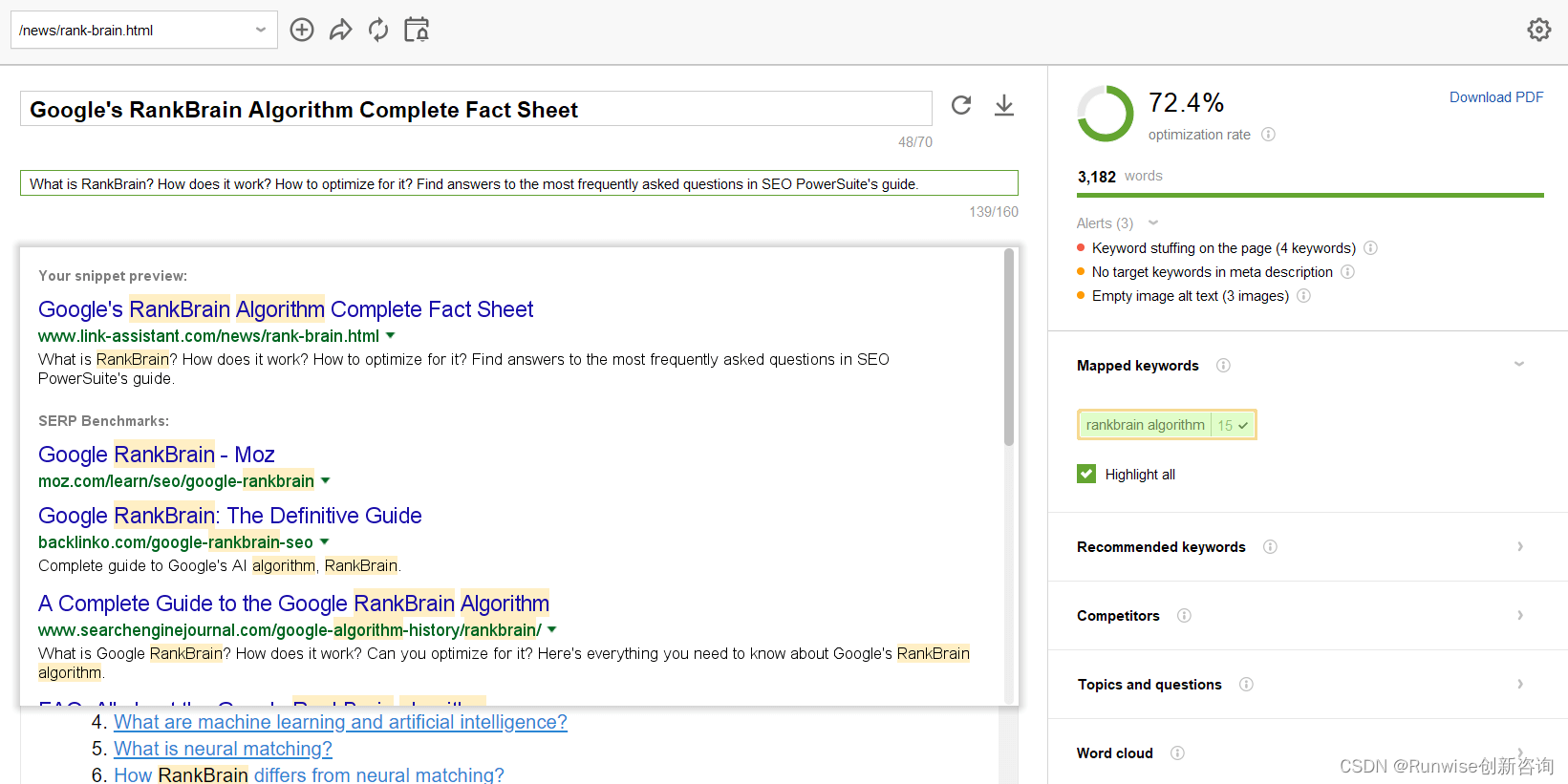Click What is neural matching link
The width and height of the screenshot is (1568, 784).
tap(223, 749)
